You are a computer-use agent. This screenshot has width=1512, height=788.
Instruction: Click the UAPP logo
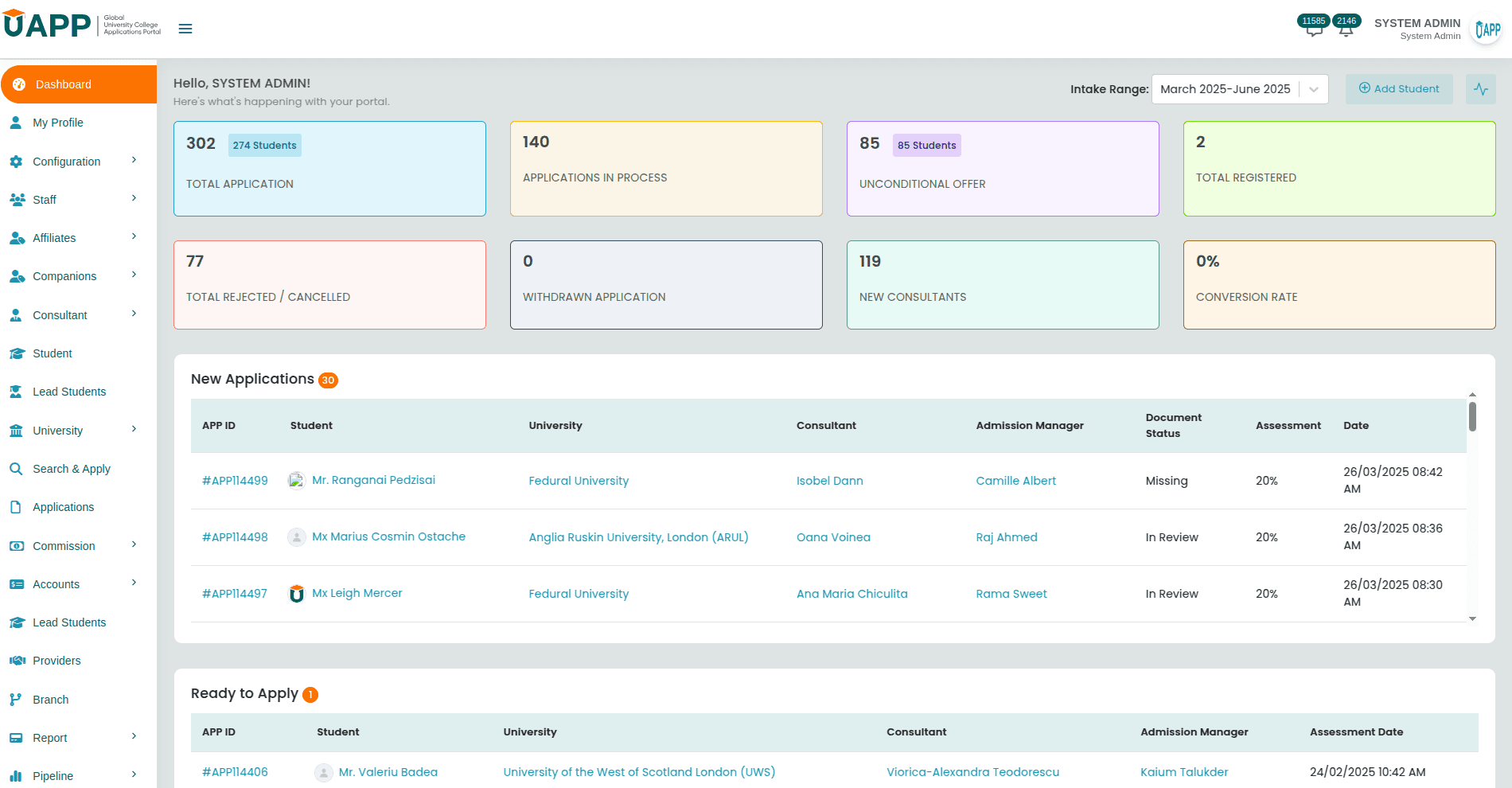pos(82,25)
